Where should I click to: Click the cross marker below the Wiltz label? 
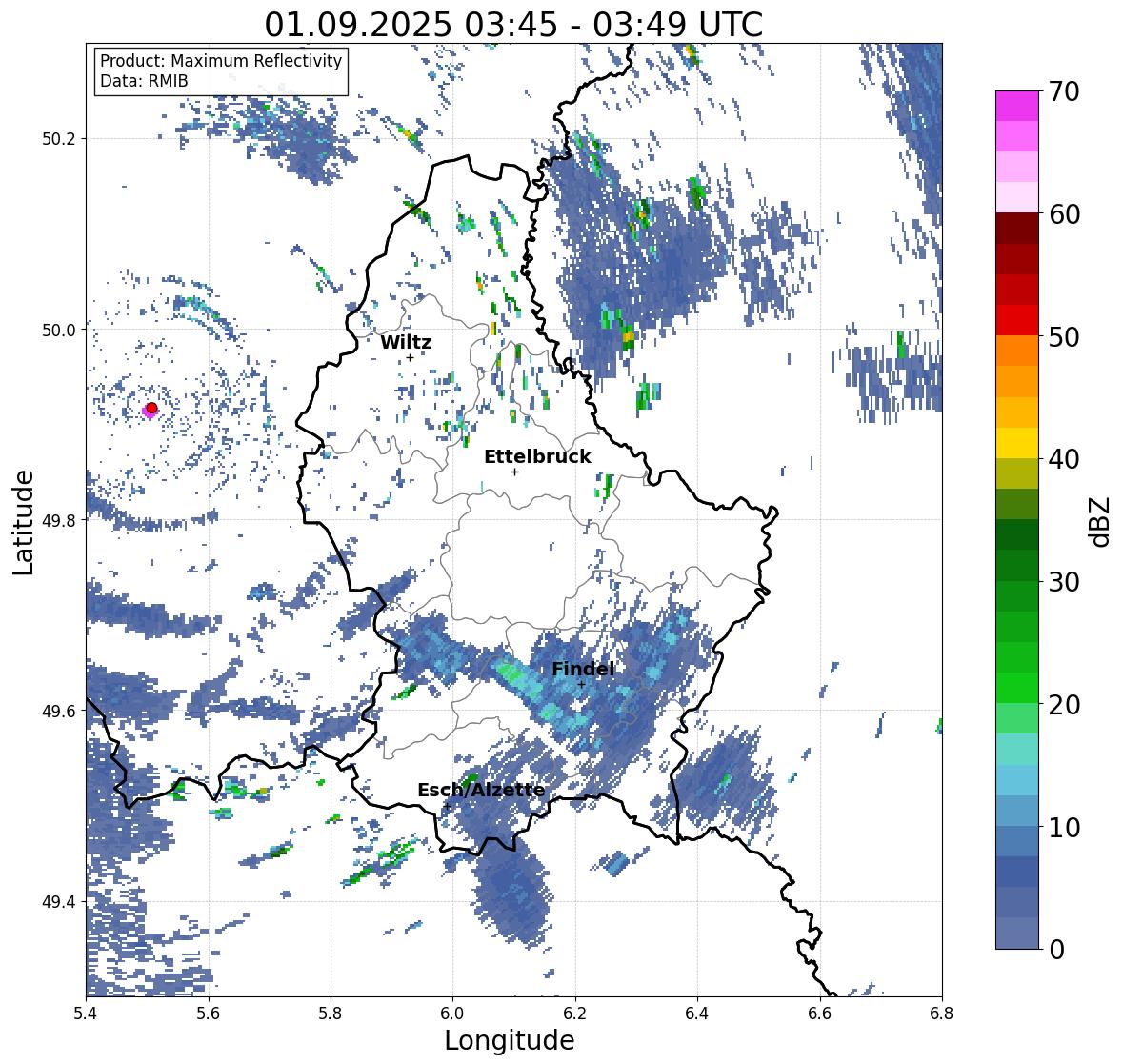tap(410, 357)
